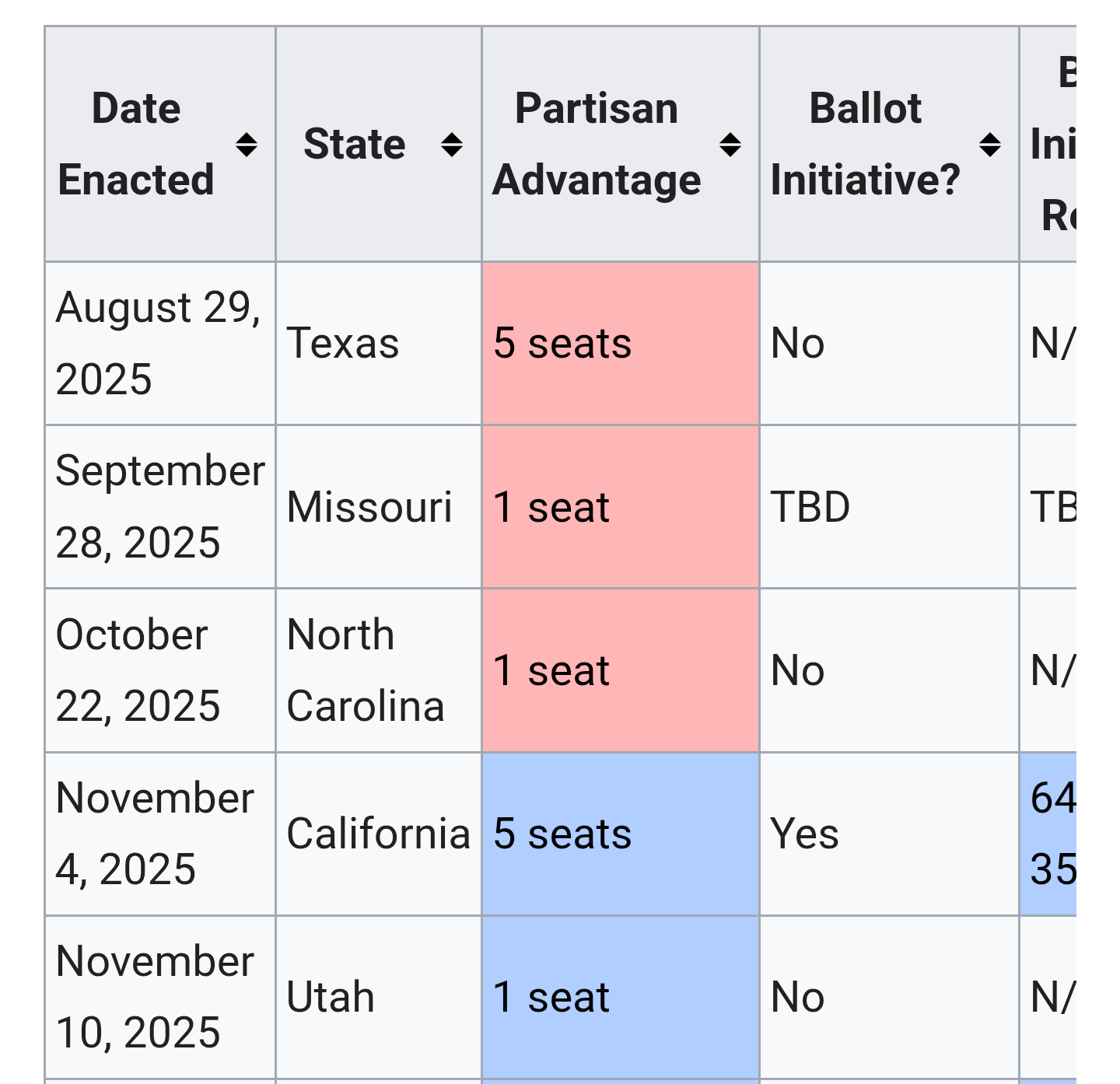Click Ballot Initiative sort arrows icon
This screenshot has width=1120, height=1084.
(x=989, y=145)
